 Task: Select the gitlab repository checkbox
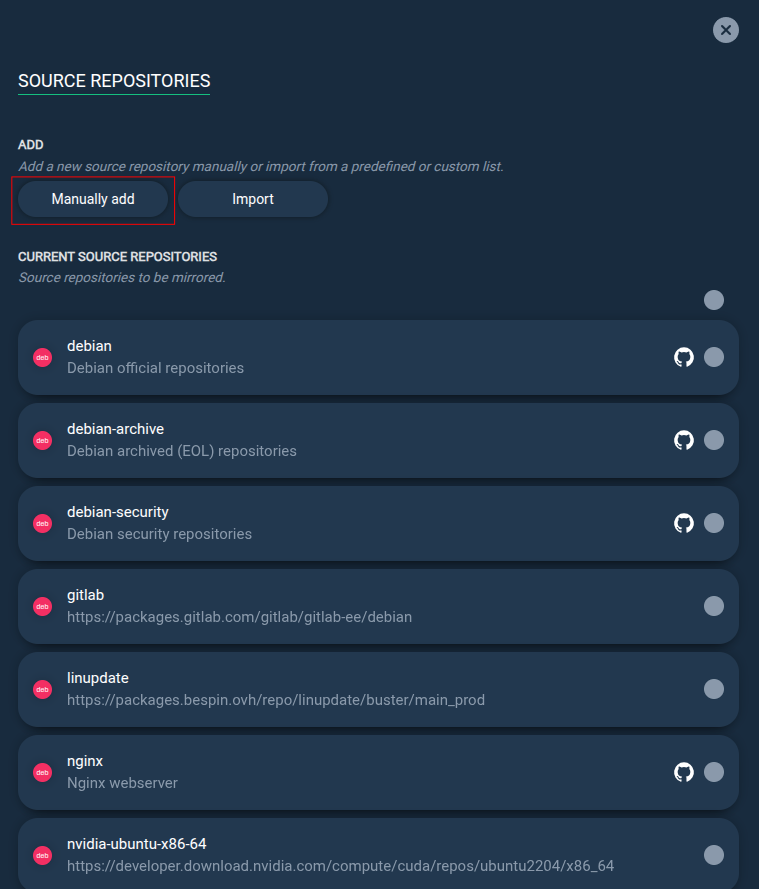point(714,606)
